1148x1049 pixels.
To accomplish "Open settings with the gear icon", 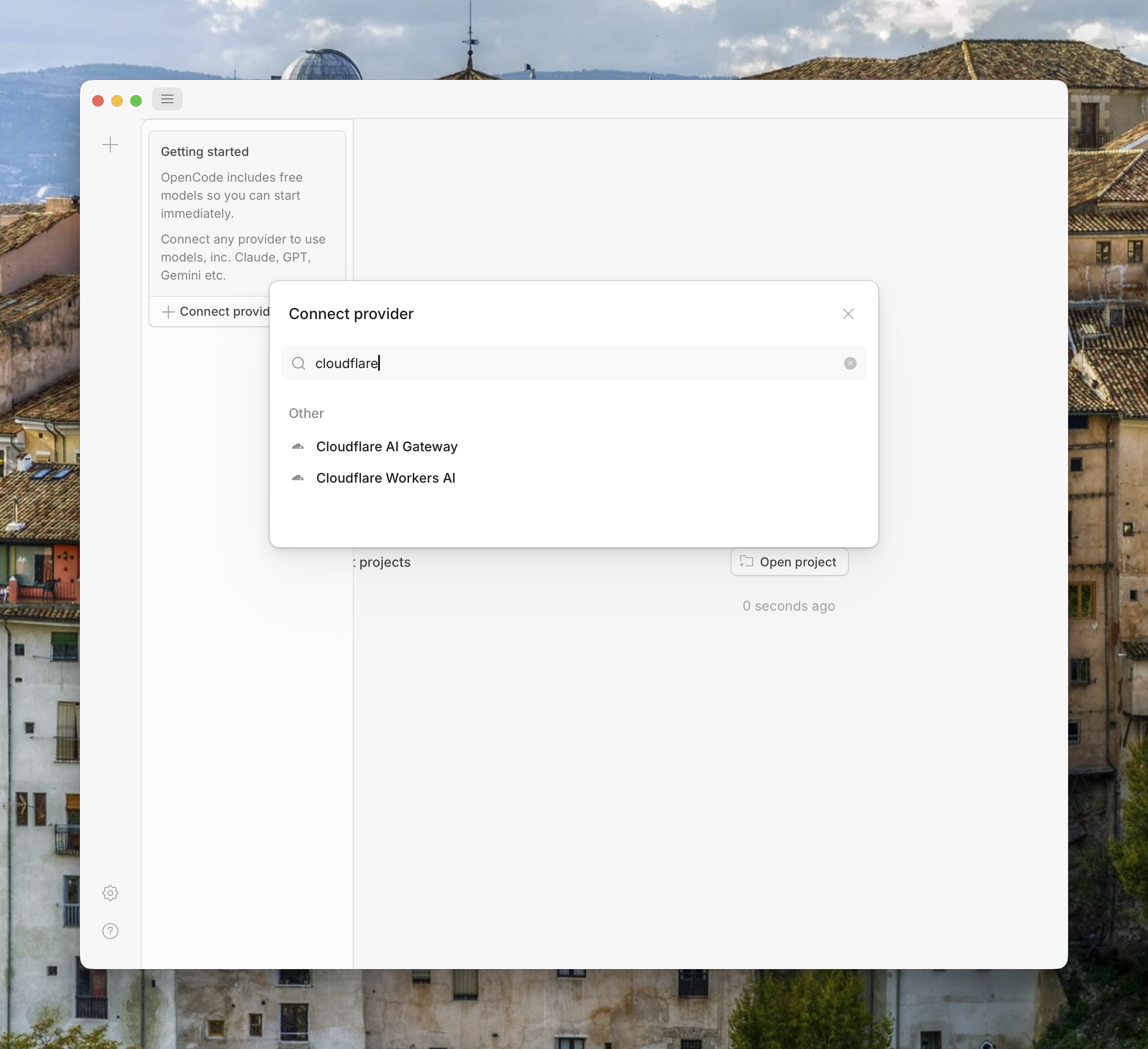I will coord(110,893).
